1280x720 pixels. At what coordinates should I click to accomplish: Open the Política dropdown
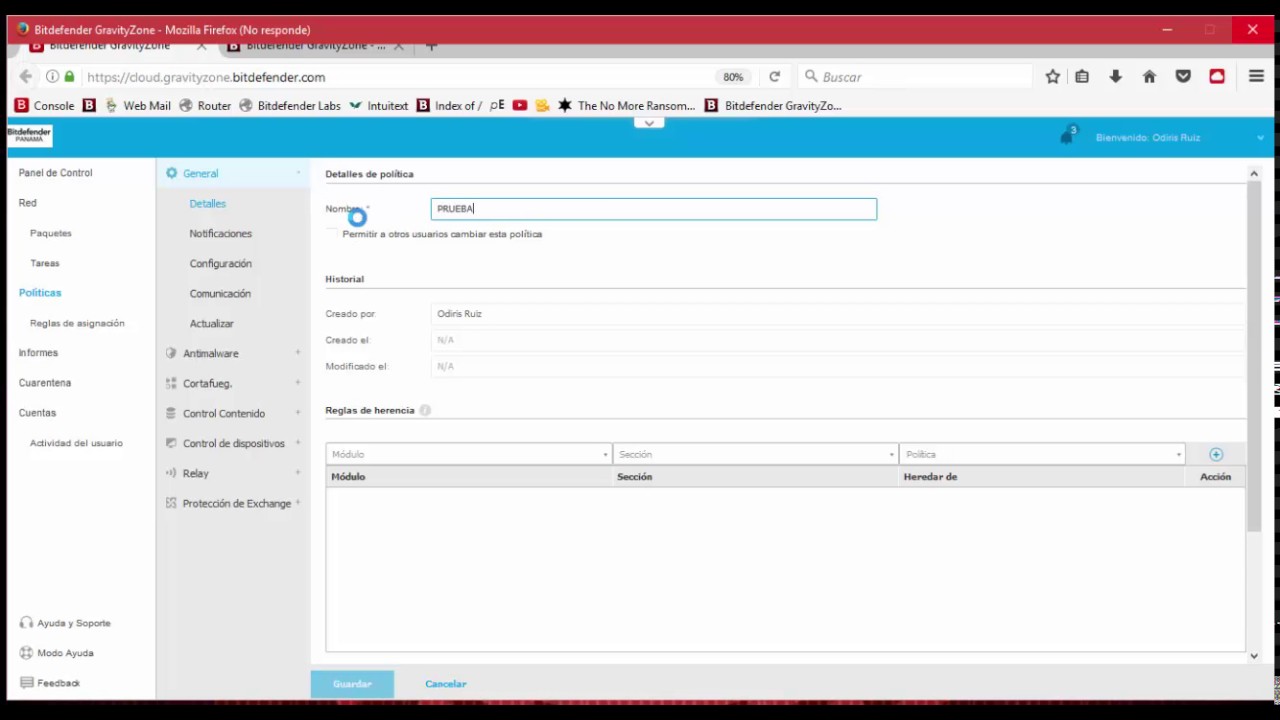tap(1042, 454)
